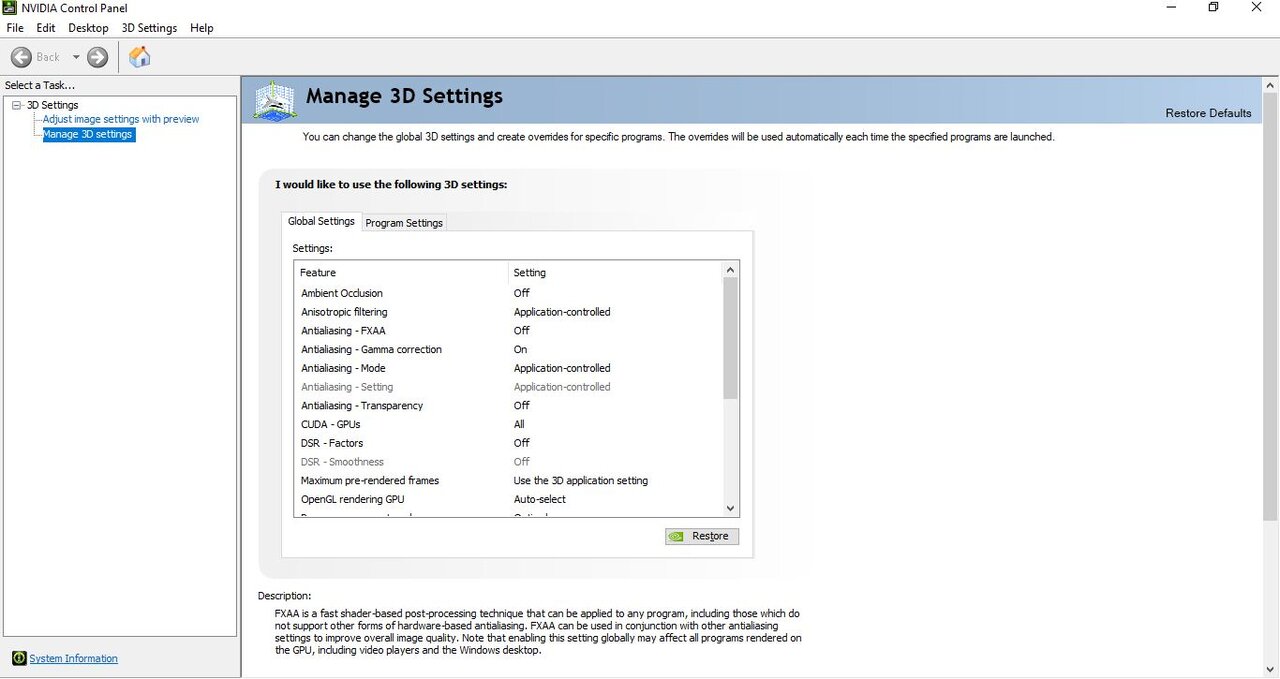Image resolution: width=1280 pixels, height=679 pixels.
Task: Select the Antialiasing - Transparency row
Action: [x=508, y=405]
